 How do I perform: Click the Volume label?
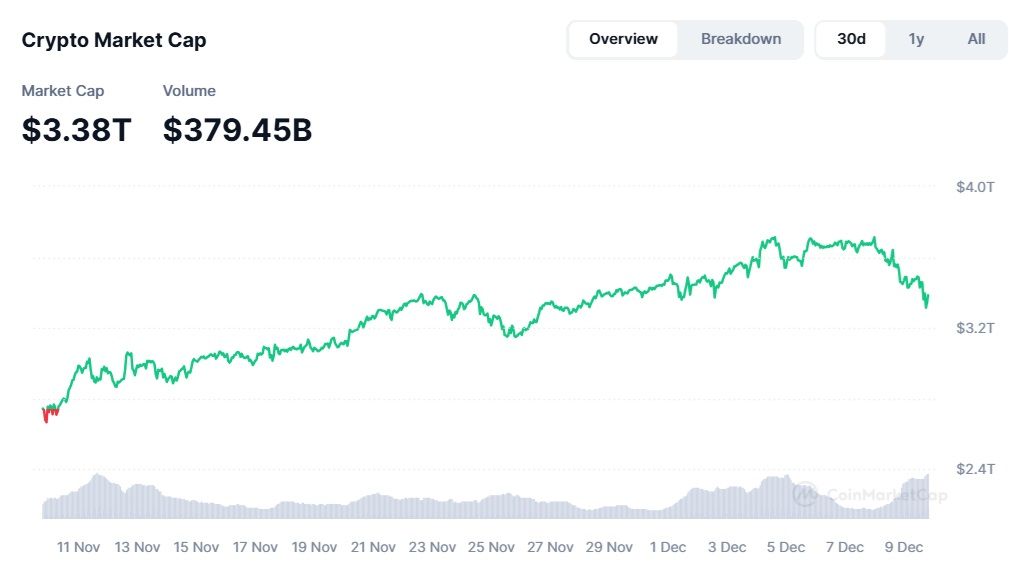tap(189, 91)
